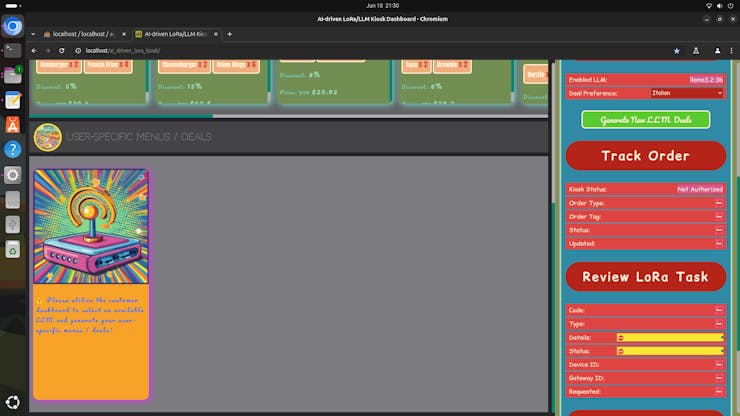Open the Deal Preference dropdown
The image size is (740, 416).
pos(687,93)
